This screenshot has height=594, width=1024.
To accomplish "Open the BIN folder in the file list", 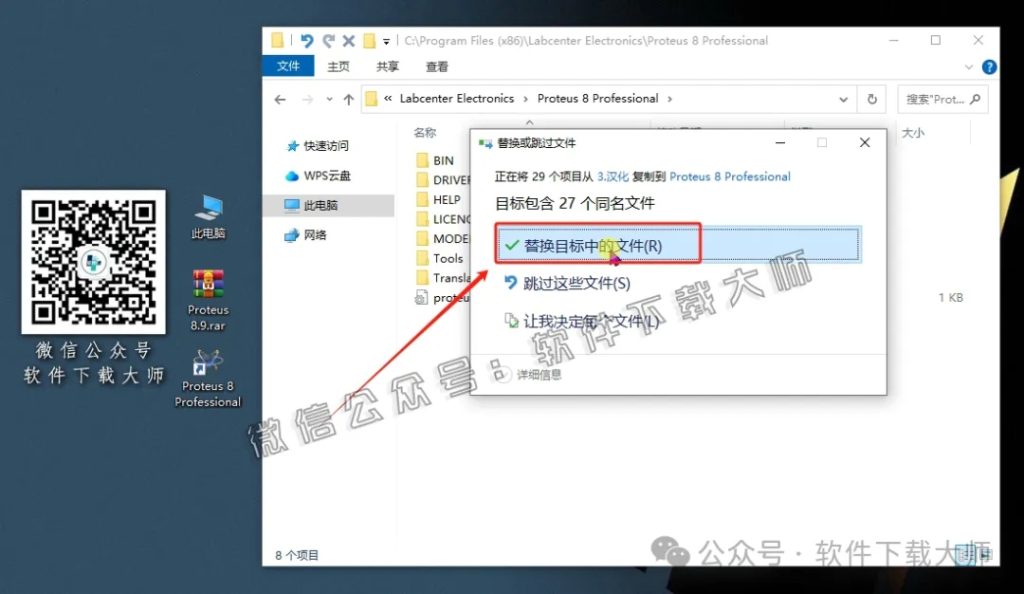I will coord(440,160).
